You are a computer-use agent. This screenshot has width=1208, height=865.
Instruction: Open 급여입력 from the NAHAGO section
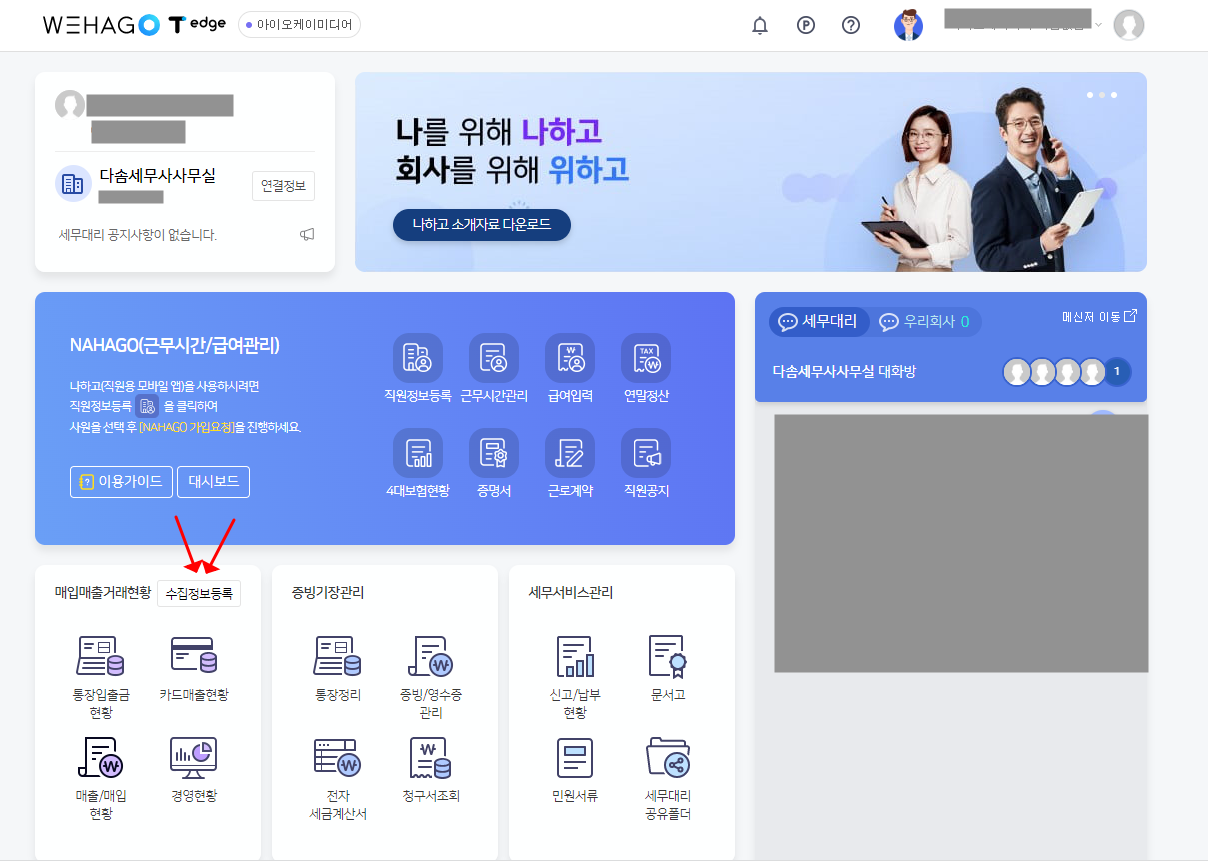pyautogui.click(x=570, y=357)
